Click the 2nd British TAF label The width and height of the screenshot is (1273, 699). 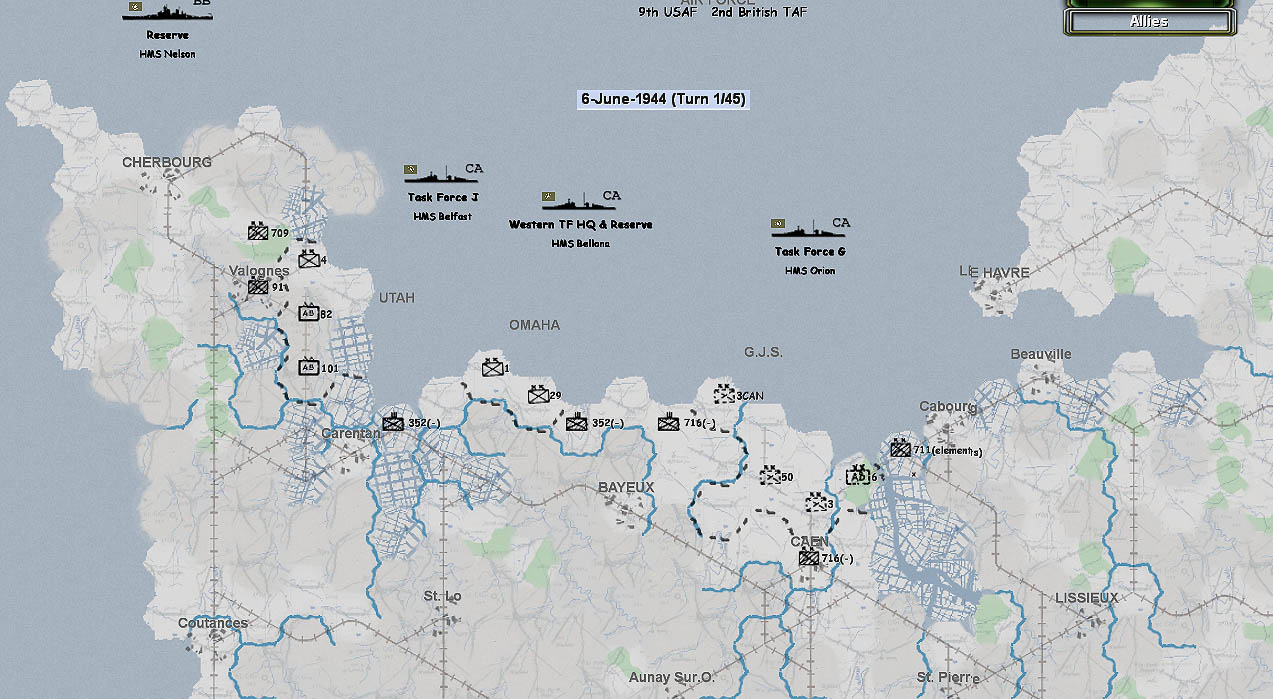pyautogui.click(x=759, y=12)
